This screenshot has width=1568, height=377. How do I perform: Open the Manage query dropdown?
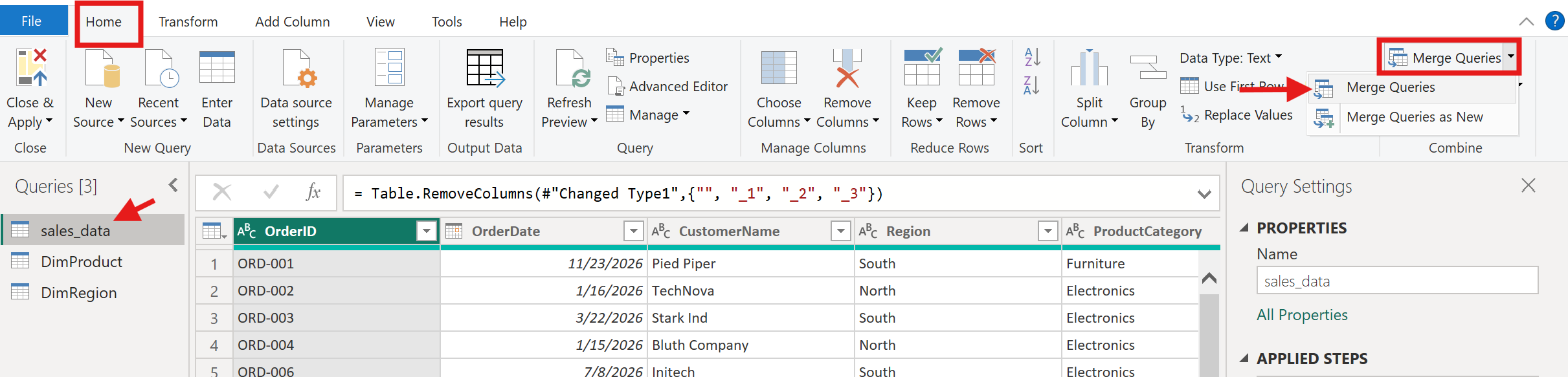(x=648, y=114)
